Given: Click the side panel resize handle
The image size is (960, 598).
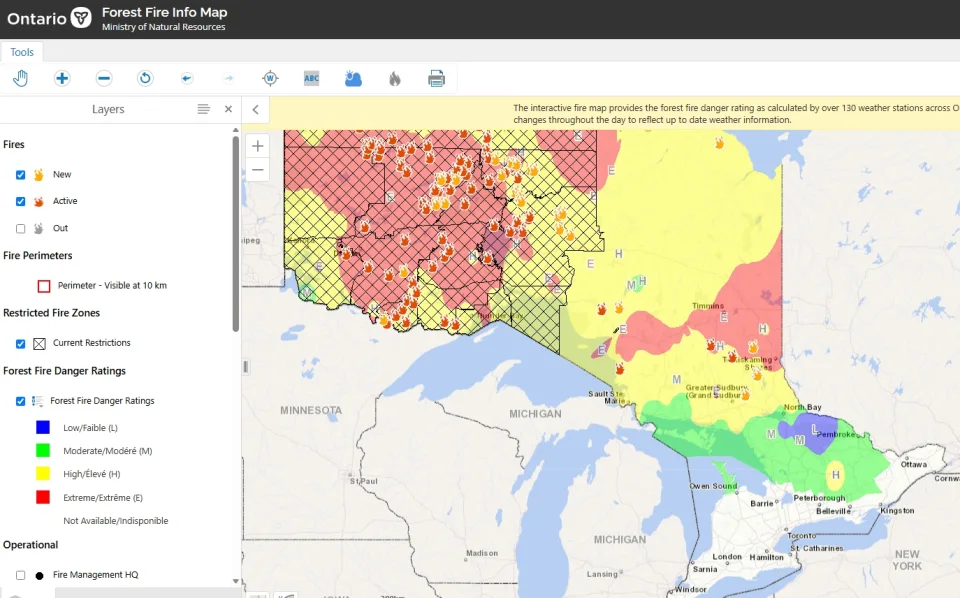Looking at the screenshot, I should pyautogui.click(x=246, y=367).
